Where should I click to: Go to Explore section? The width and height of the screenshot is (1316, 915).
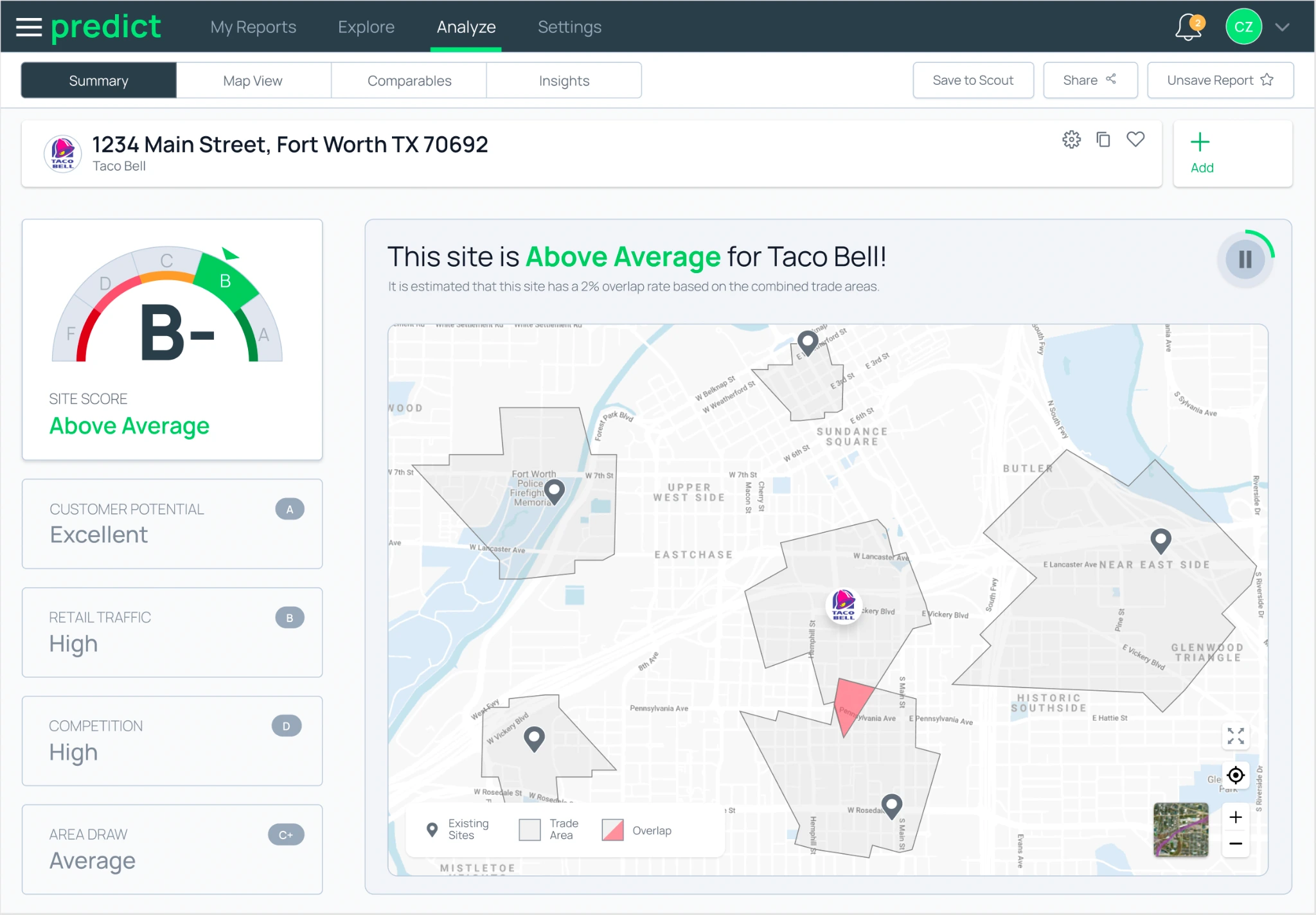366,27
